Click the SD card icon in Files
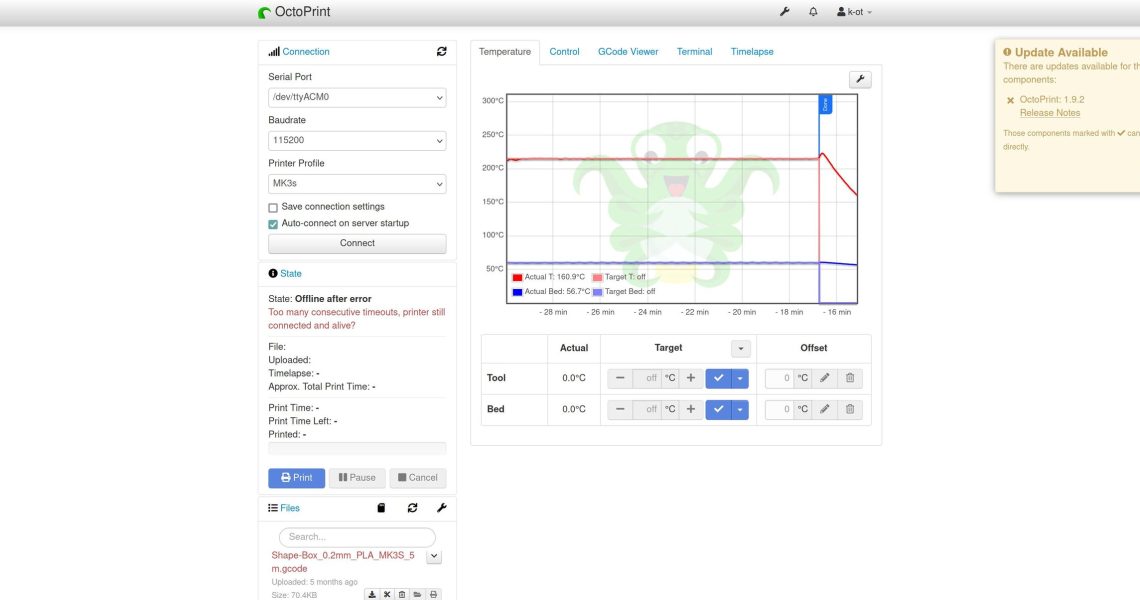This screenshot has width=1140, height=600. point(381,508)
